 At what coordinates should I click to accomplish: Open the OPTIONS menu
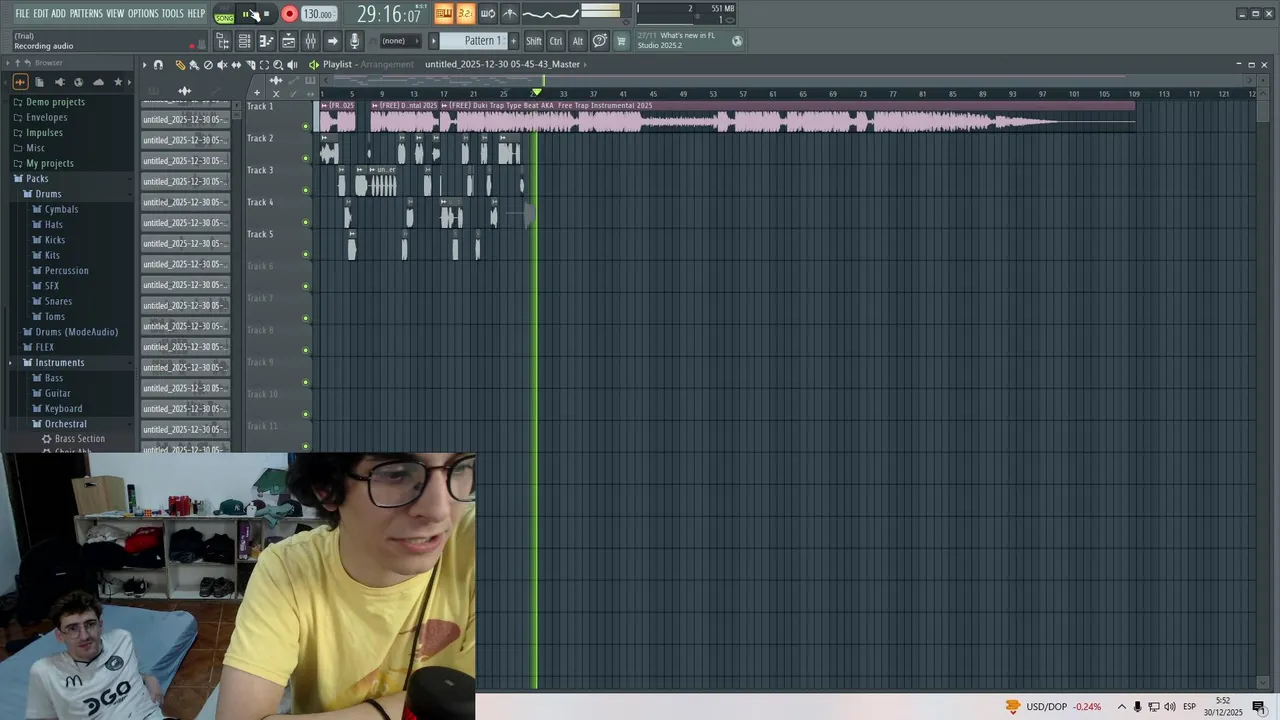pos(143,13)
